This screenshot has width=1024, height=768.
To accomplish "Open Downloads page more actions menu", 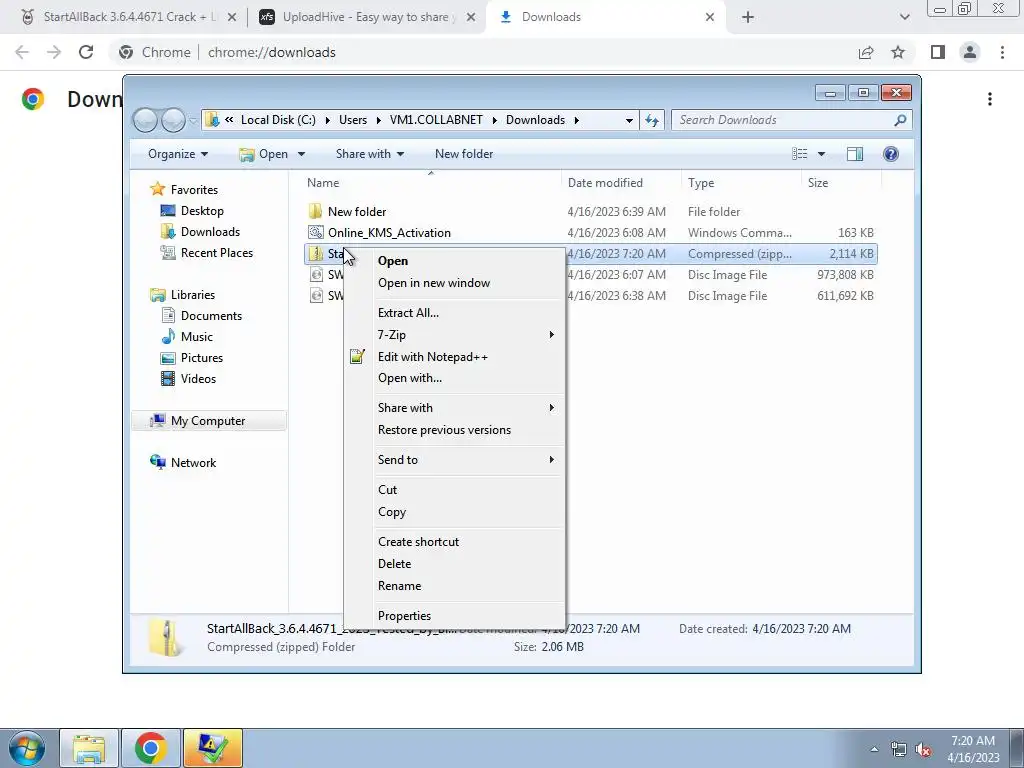I will [990, 99].
